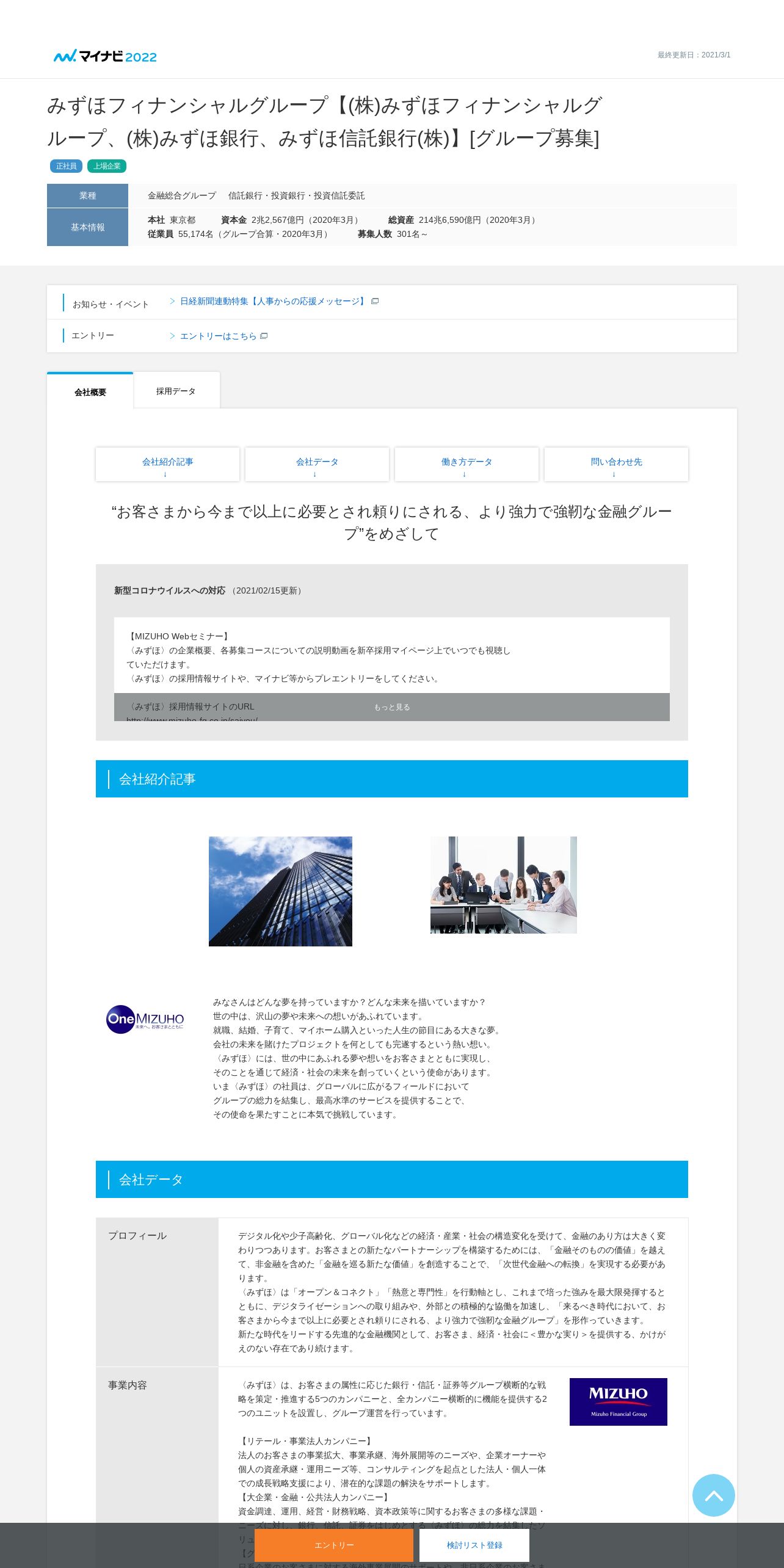Click the 業種 row label
Screen dimensions: 784x1568
87,195
